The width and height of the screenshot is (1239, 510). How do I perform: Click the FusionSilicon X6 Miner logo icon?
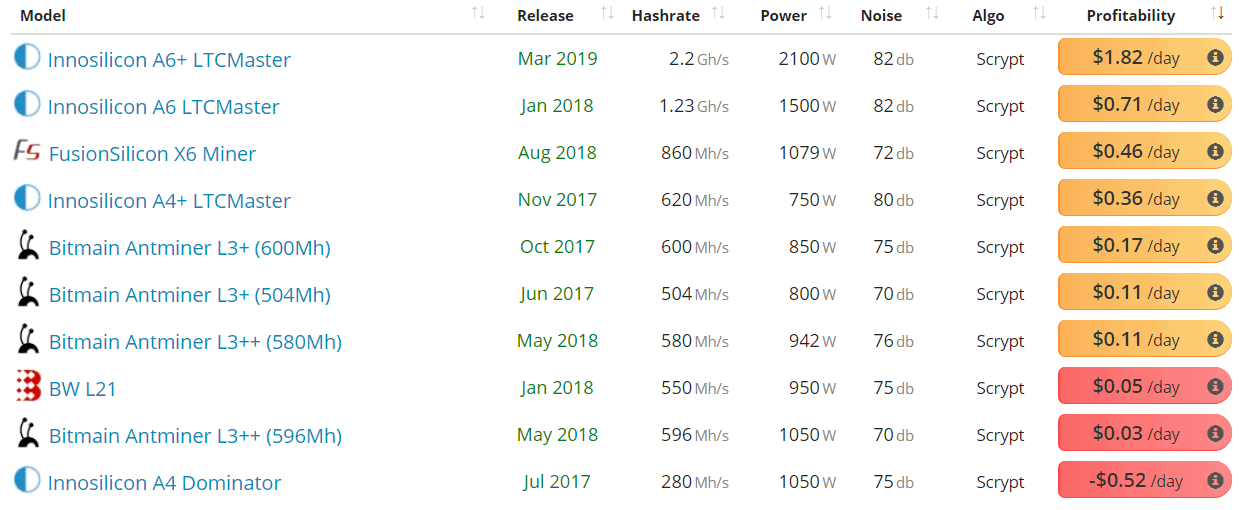[27, 152]
